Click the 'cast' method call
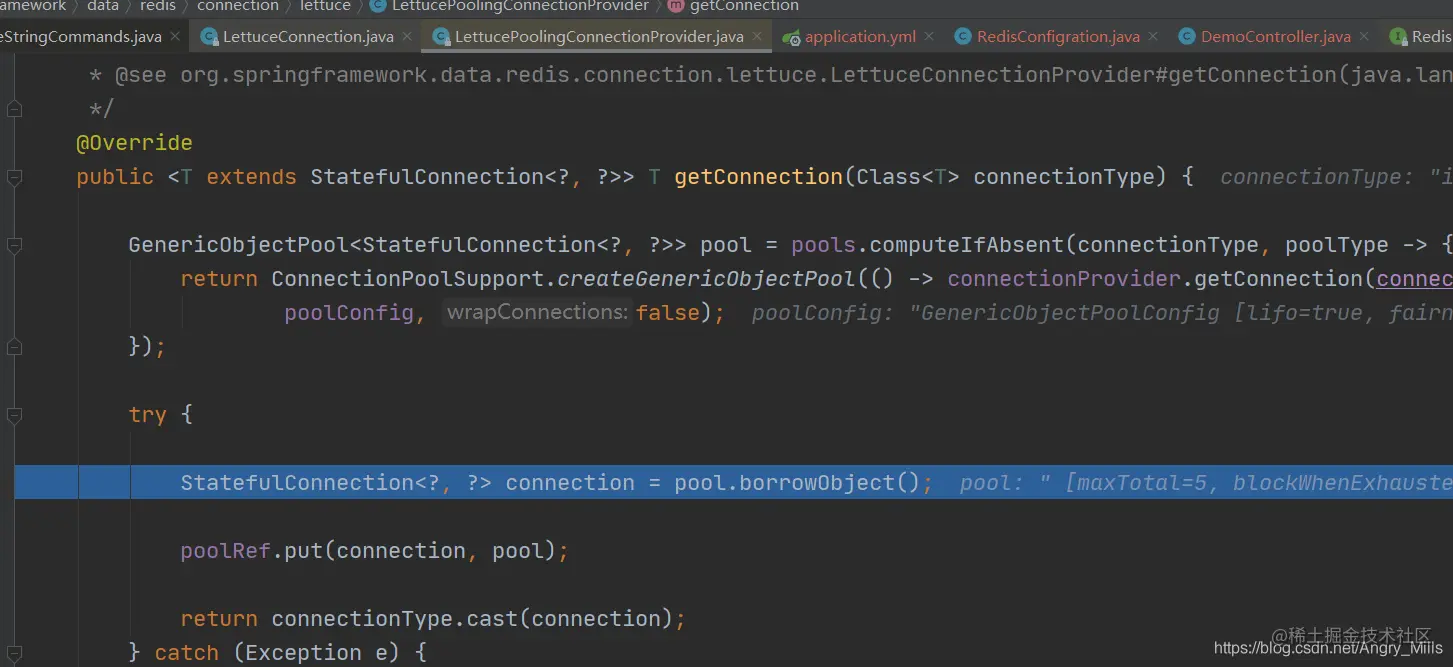 492,618
